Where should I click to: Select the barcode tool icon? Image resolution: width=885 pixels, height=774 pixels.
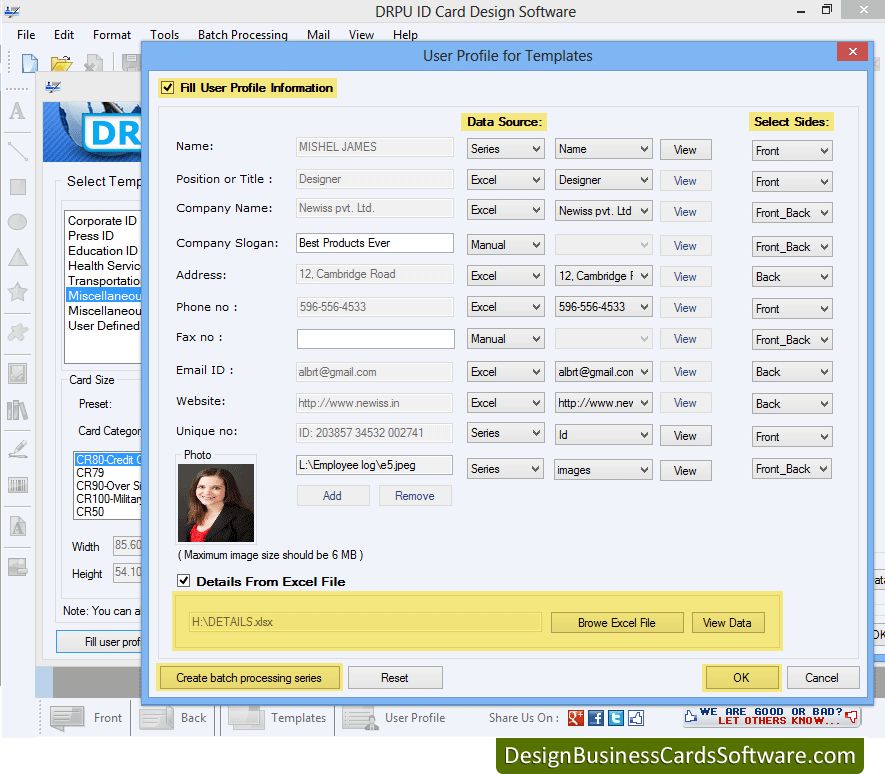coord(17,484)
